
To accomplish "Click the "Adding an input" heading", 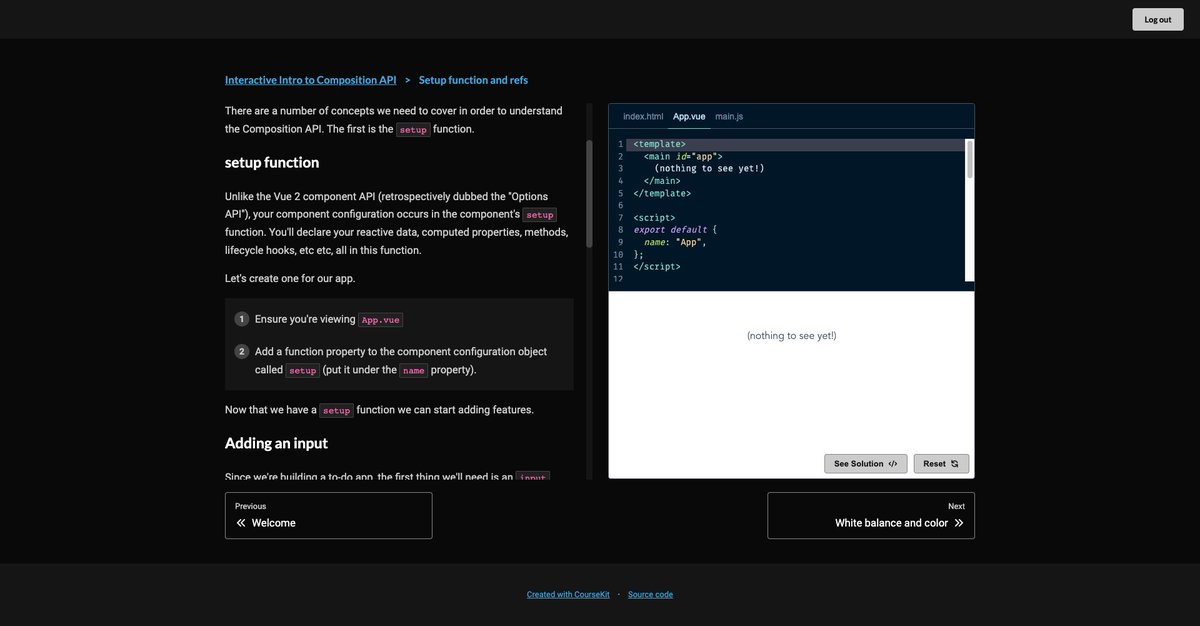I will point(276,443).
